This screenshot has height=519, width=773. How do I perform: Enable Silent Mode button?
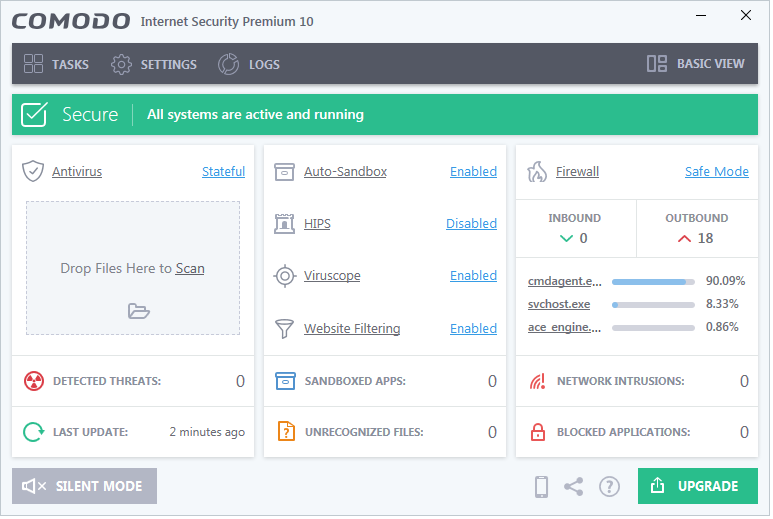point(85,488)
